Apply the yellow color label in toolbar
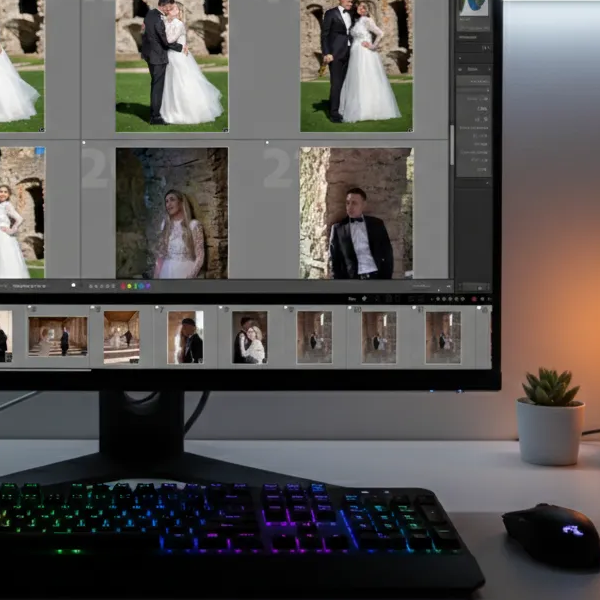 pos(129,285)
